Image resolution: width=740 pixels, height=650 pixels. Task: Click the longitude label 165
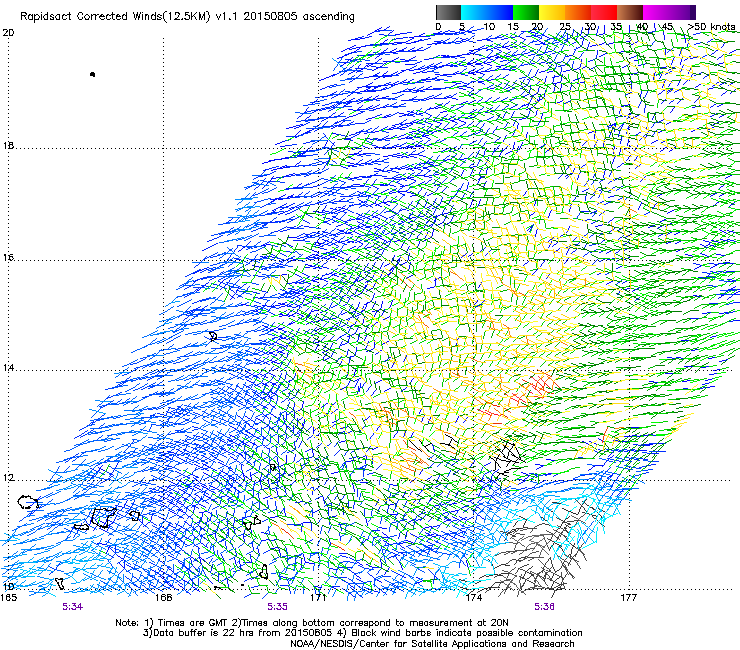click(x=8, y=597)
